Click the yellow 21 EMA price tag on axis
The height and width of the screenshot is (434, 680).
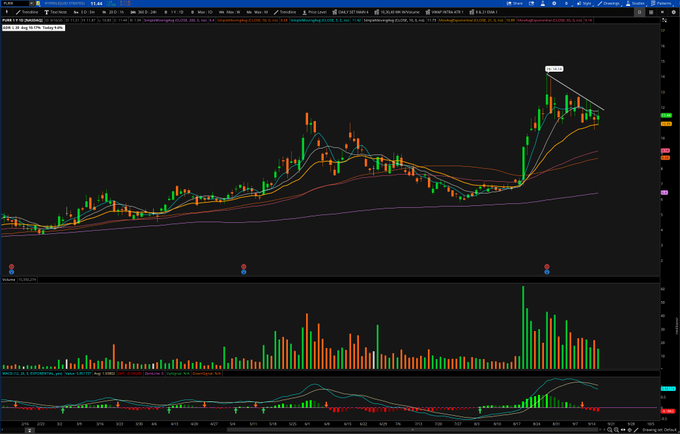[666, 124]
